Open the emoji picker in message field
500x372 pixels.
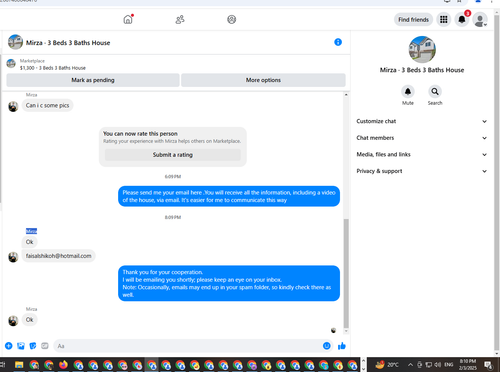pyautogui.click(x=327, y=346)
